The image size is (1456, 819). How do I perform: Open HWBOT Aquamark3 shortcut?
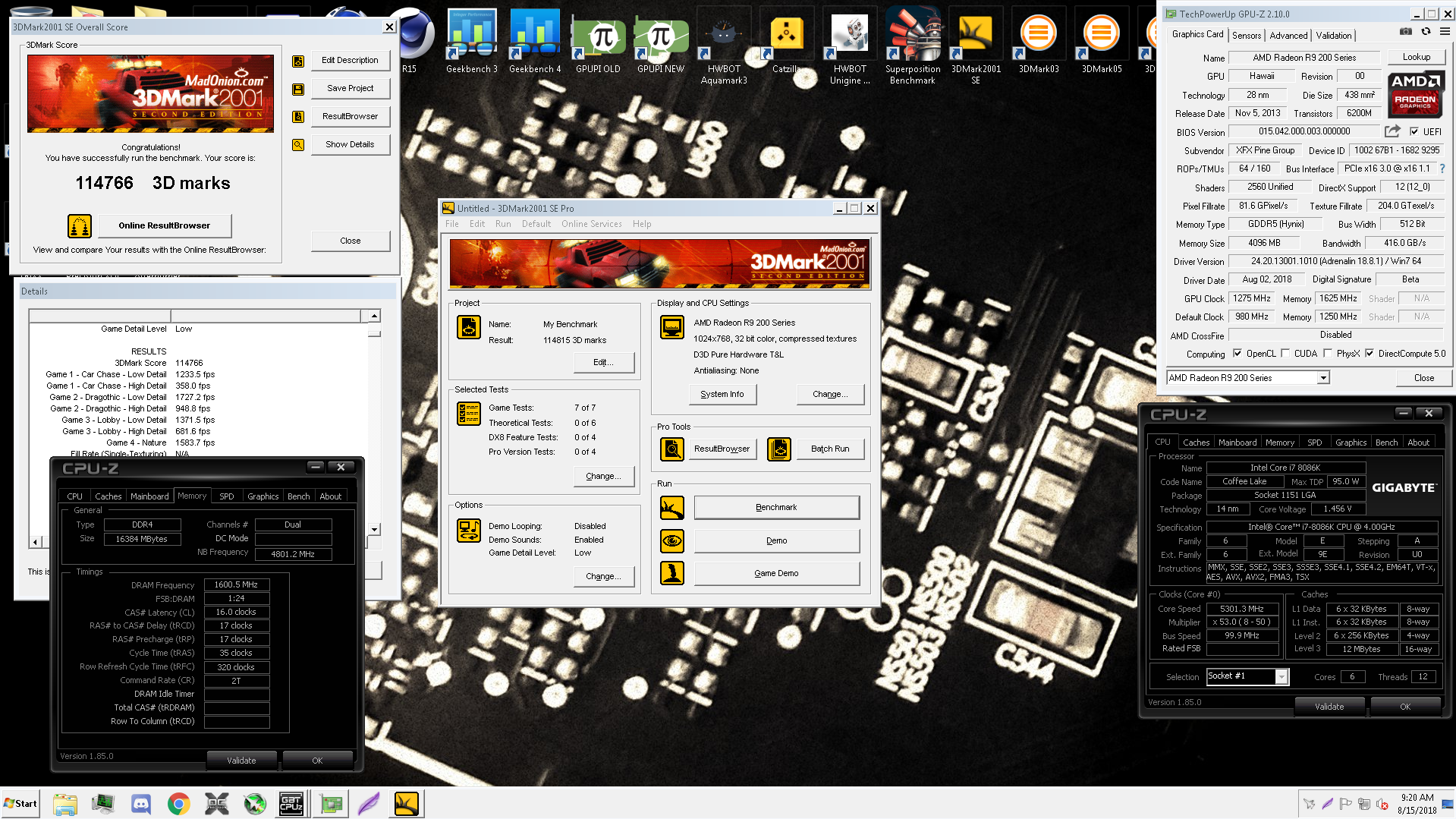(x=724, y=46)
